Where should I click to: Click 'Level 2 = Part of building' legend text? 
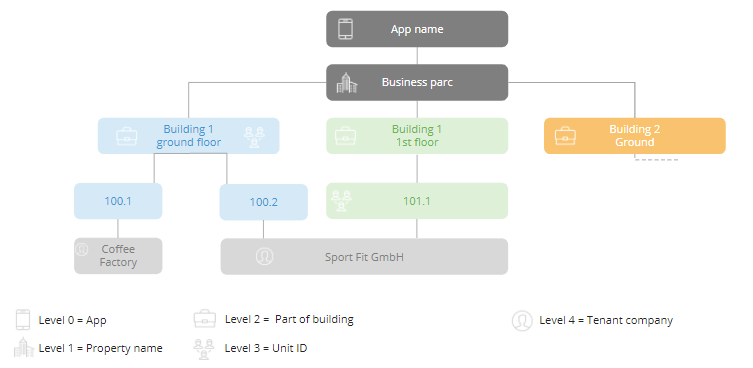(289, 319)
